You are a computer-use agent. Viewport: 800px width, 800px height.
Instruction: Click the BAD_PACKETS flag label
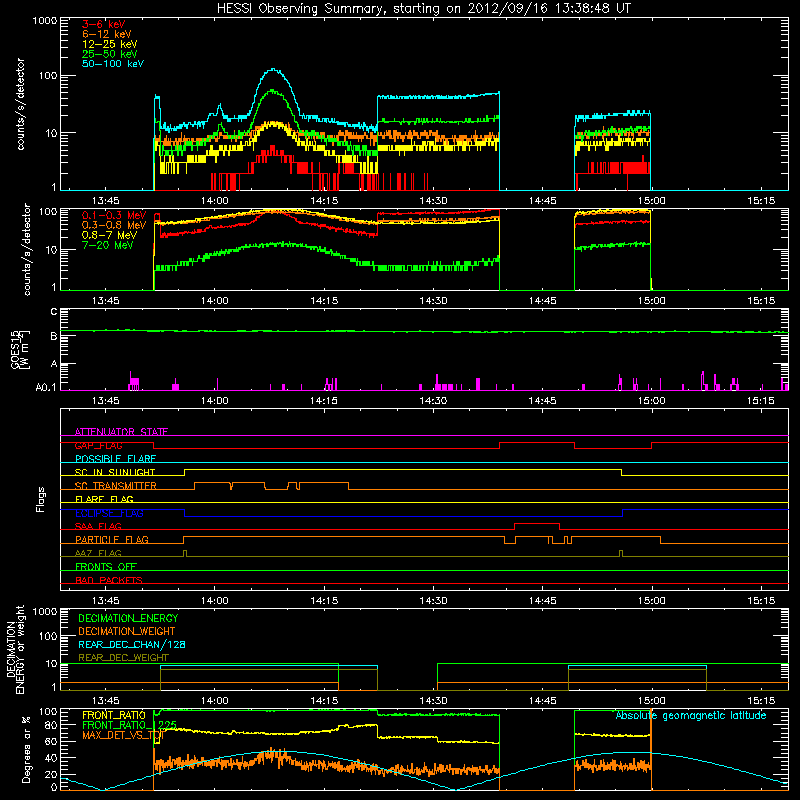109,580
